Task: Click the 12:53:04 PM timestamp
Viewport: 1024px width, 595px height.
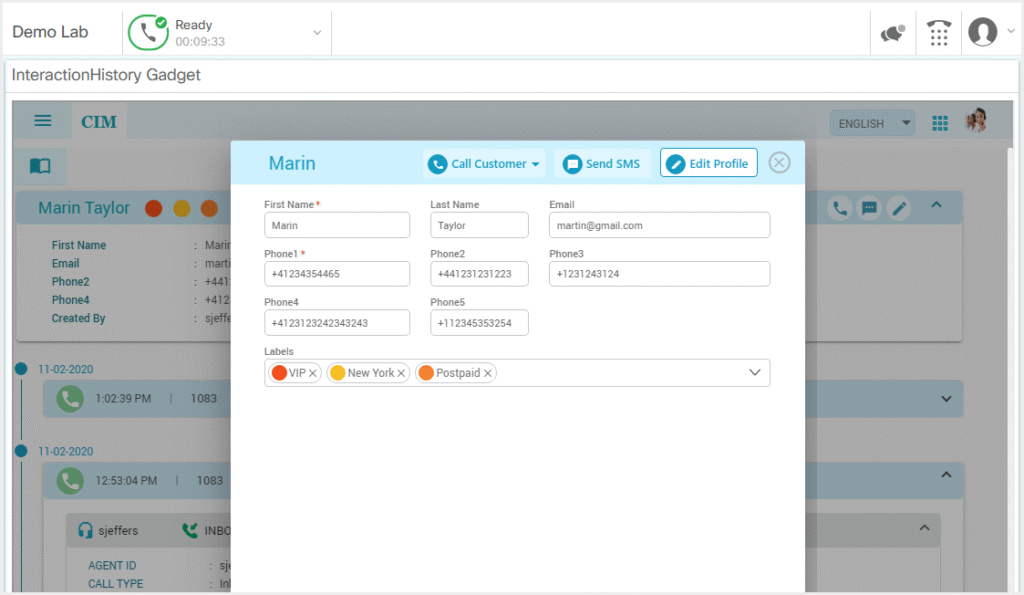Action: click(x=126, y=481)
